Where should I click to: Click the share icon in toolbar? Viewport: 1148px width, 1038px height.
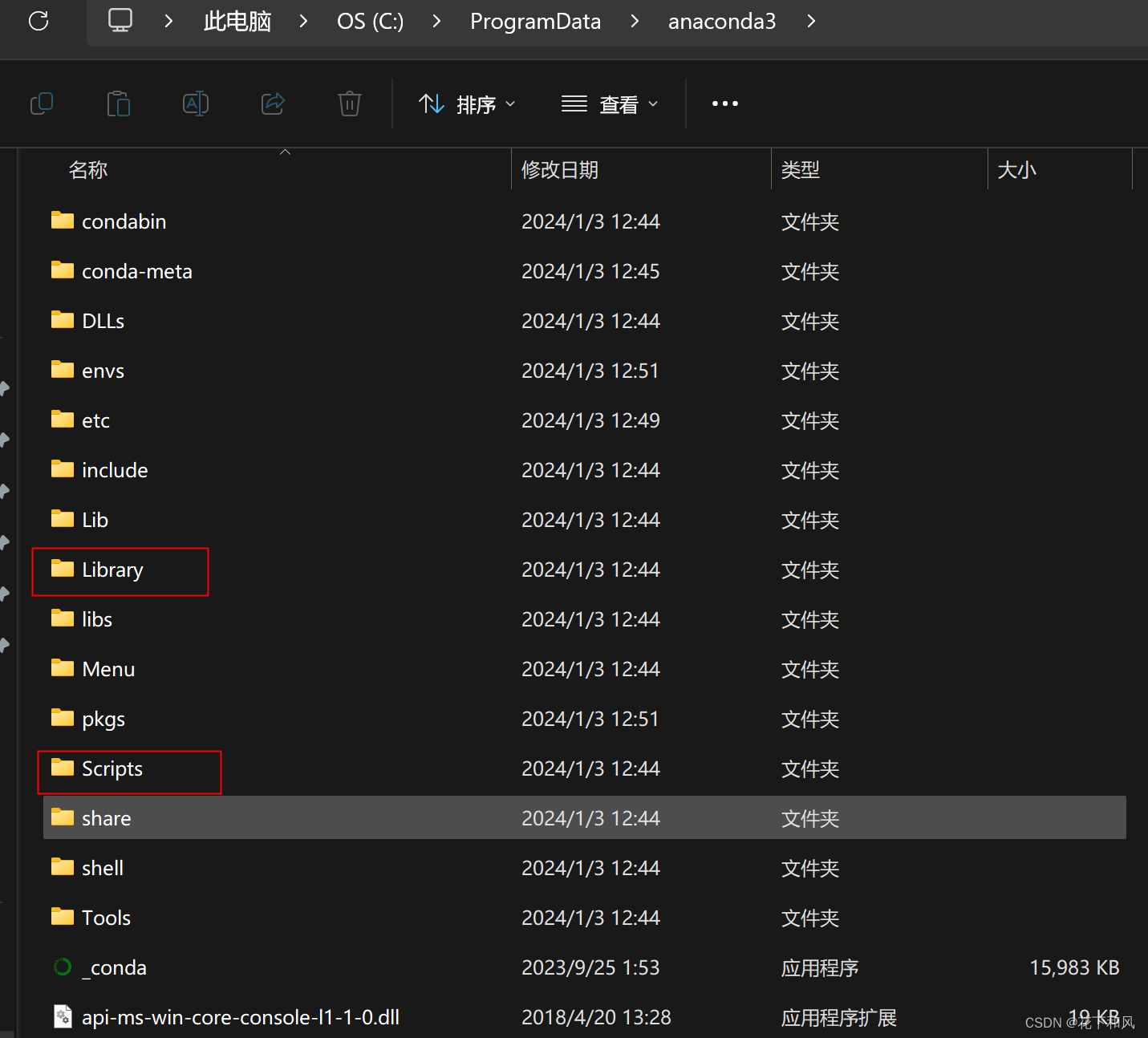[273, 103]
